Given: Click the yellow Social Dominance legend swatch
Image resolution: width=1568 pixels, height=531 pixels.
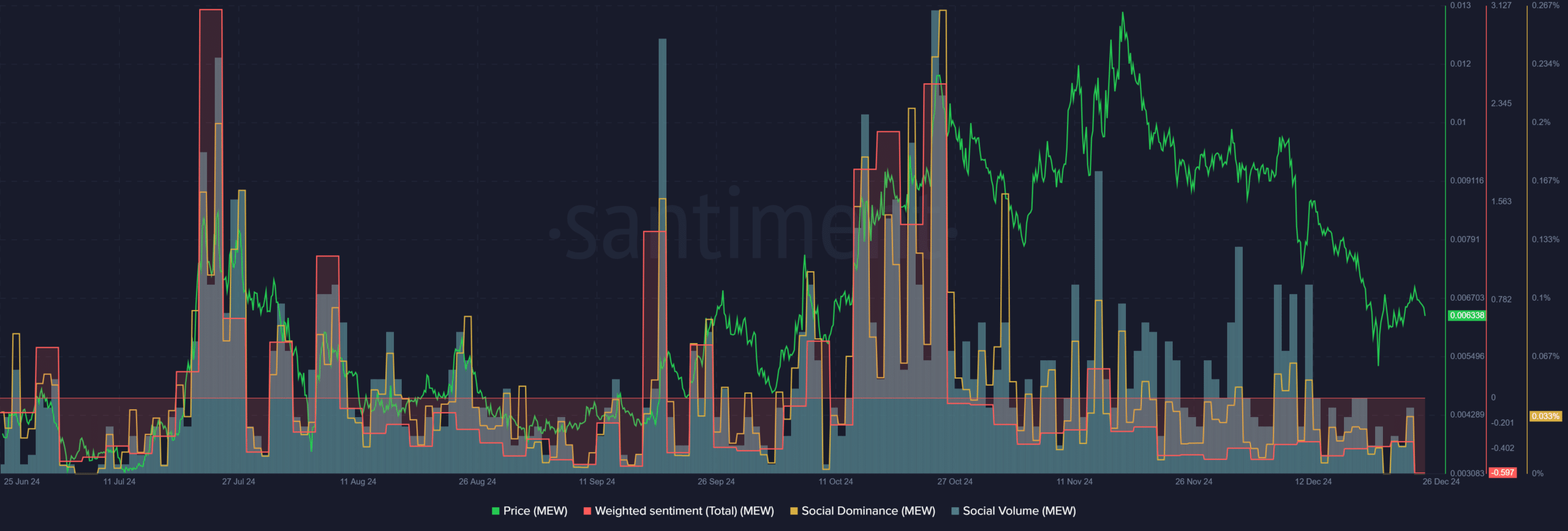Looking at the screenshot, I should point(794,511).
